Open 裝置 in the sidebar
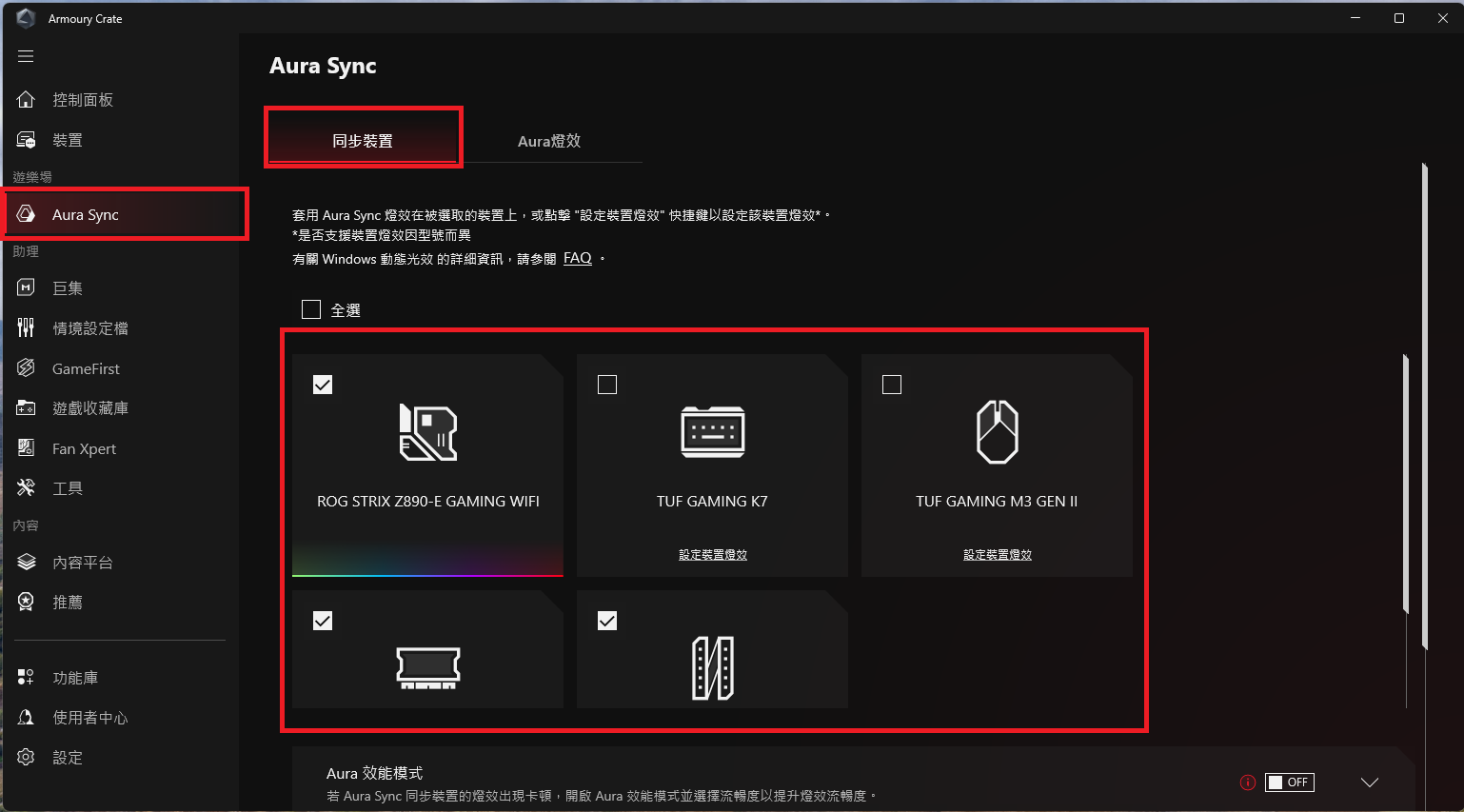Viewport: 1464px width, 812px height. [x=68, y=140]
